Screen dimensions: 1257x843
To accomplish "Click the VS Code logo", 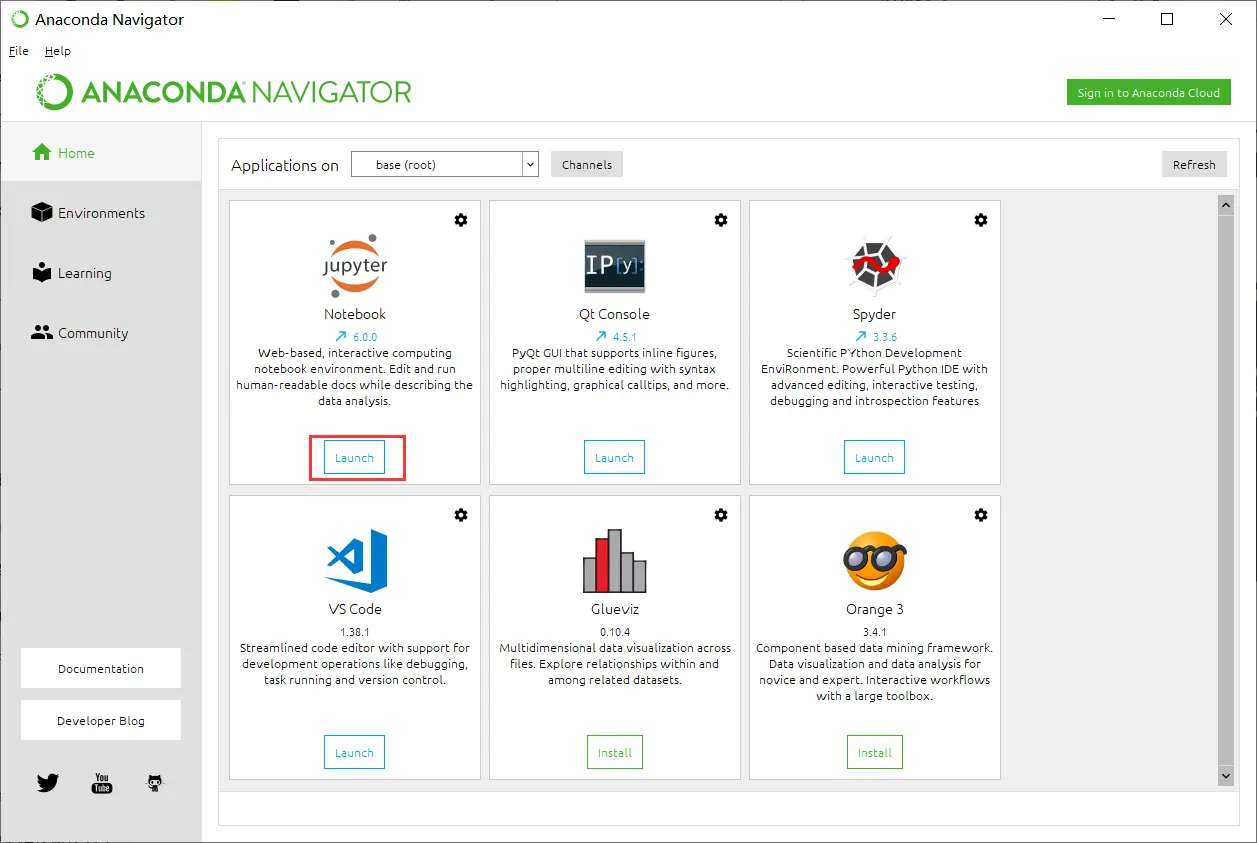I will [356, 560].
